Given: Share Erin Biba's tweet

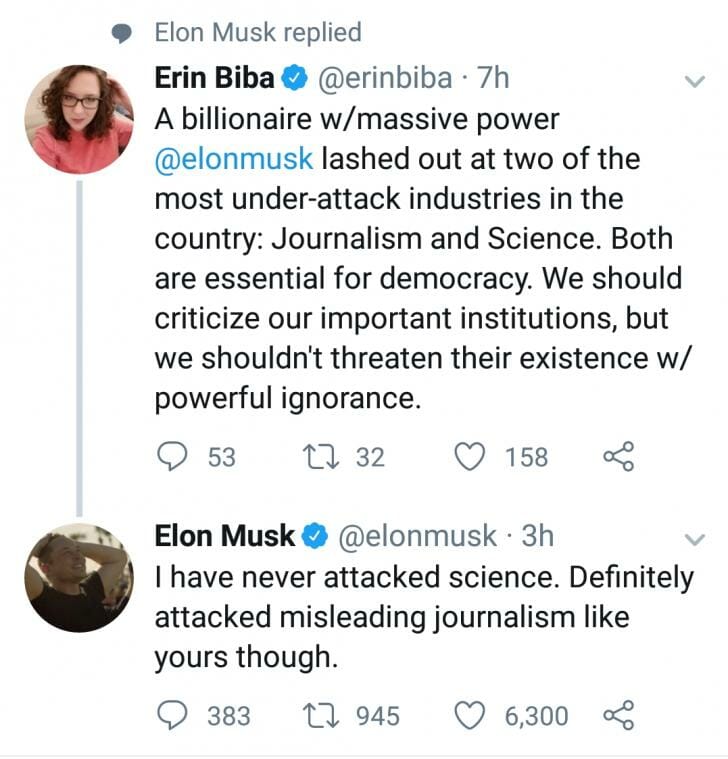Looking at the screenshot, I should pyautogui.click(x=619, y=457).
